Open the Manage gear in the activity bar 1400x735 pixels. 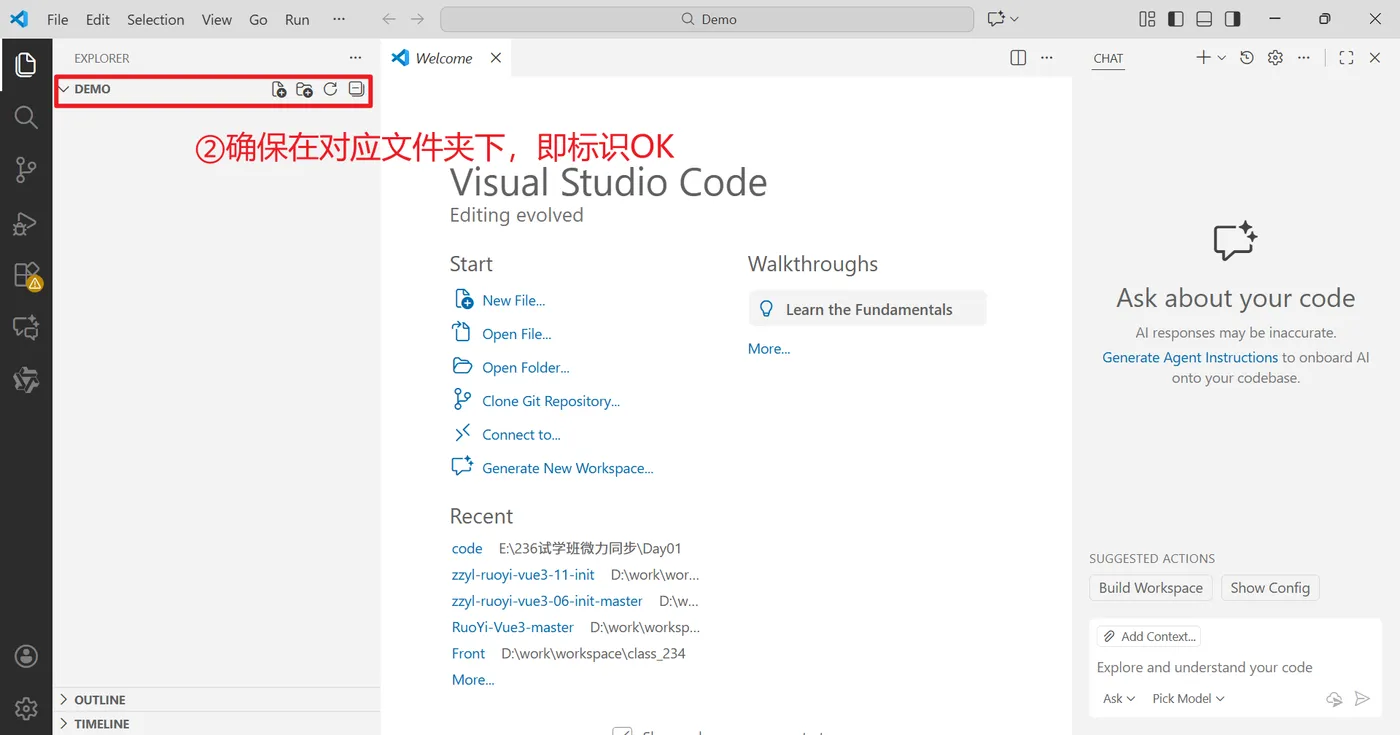(x=26, y=708)
